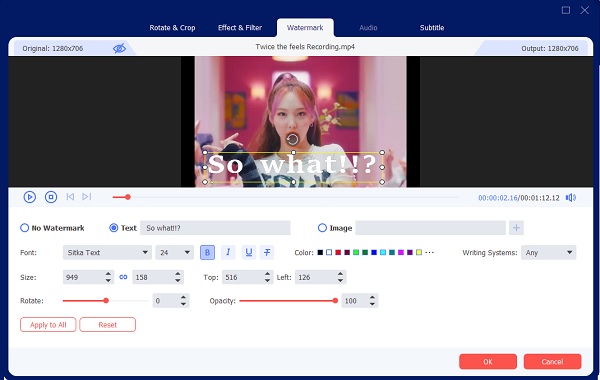Increase the Rotate value
The width and height of the screenshot is (600, 380).
[x=183, y=297]
